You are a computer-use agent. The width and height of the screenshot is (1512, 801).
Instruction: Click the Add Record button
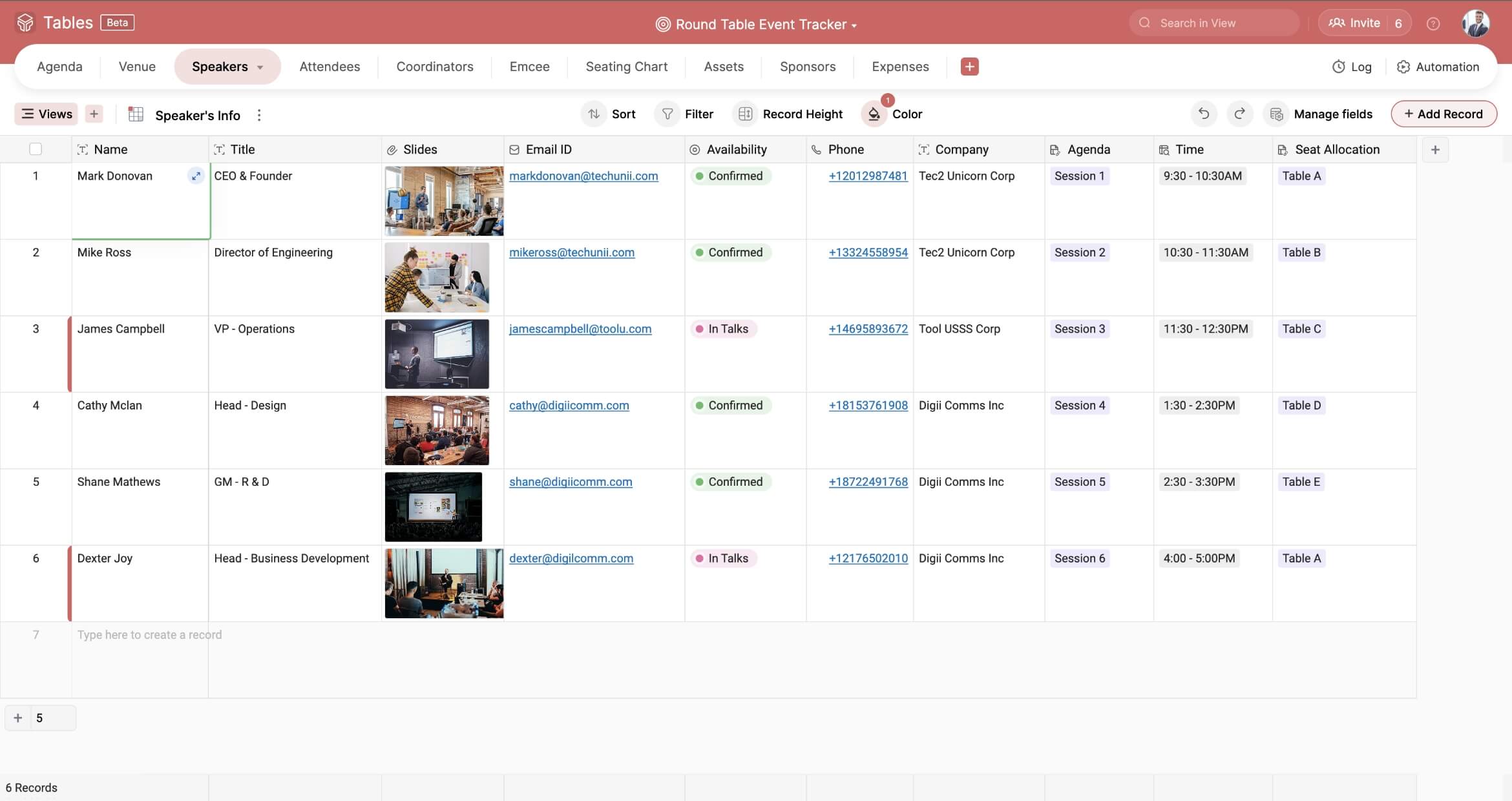click(1444, 114)
